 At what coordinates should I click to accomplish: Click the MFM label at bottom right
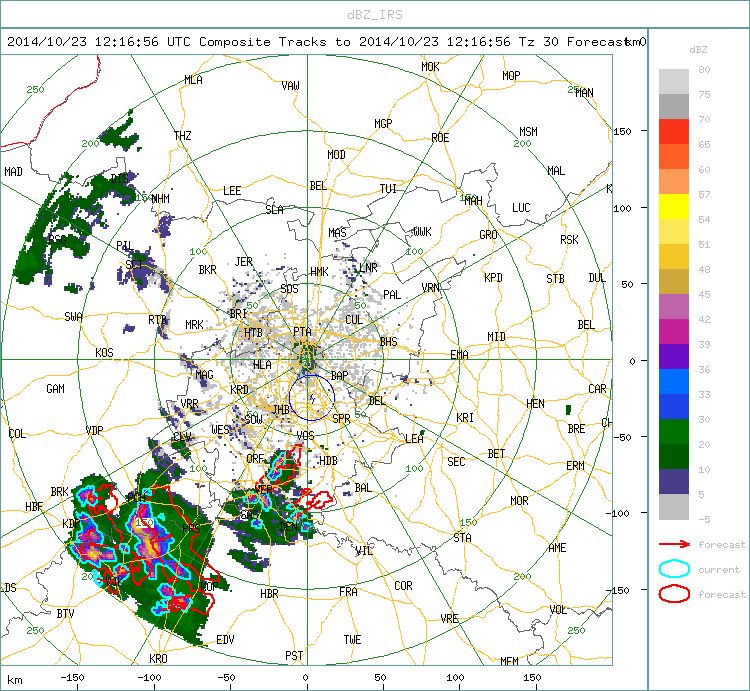[509, 661]
